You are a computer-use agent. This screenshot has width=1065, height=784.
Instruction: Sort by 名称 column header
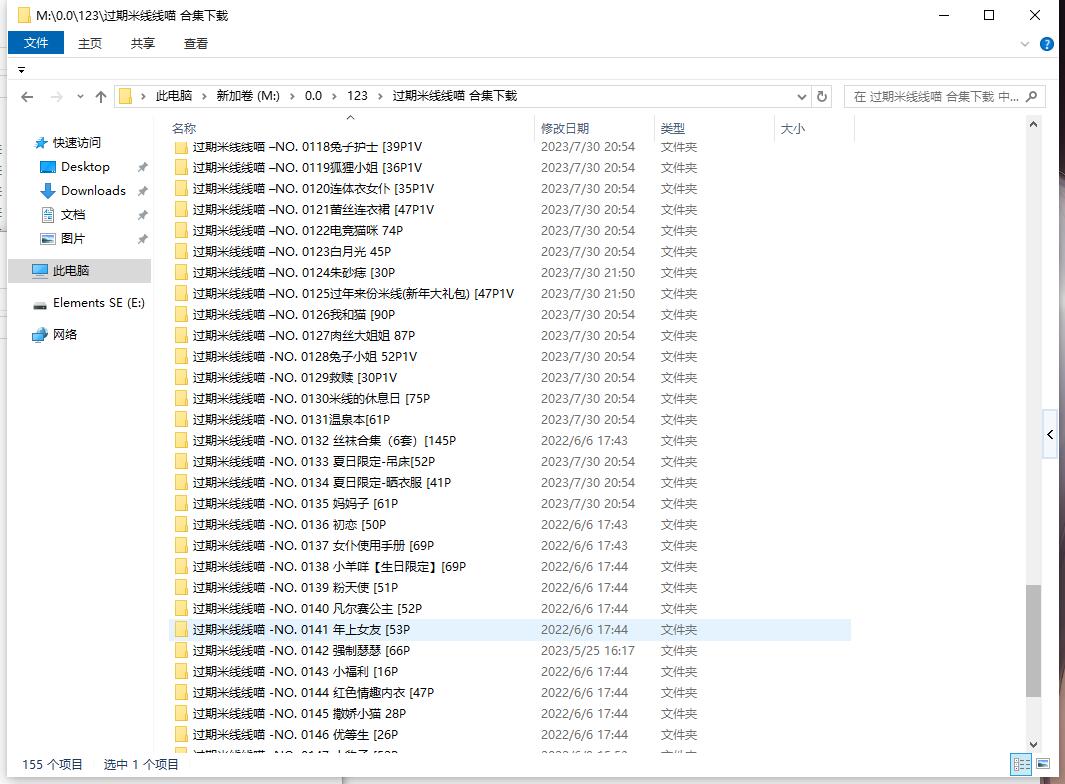pos(184,128)
